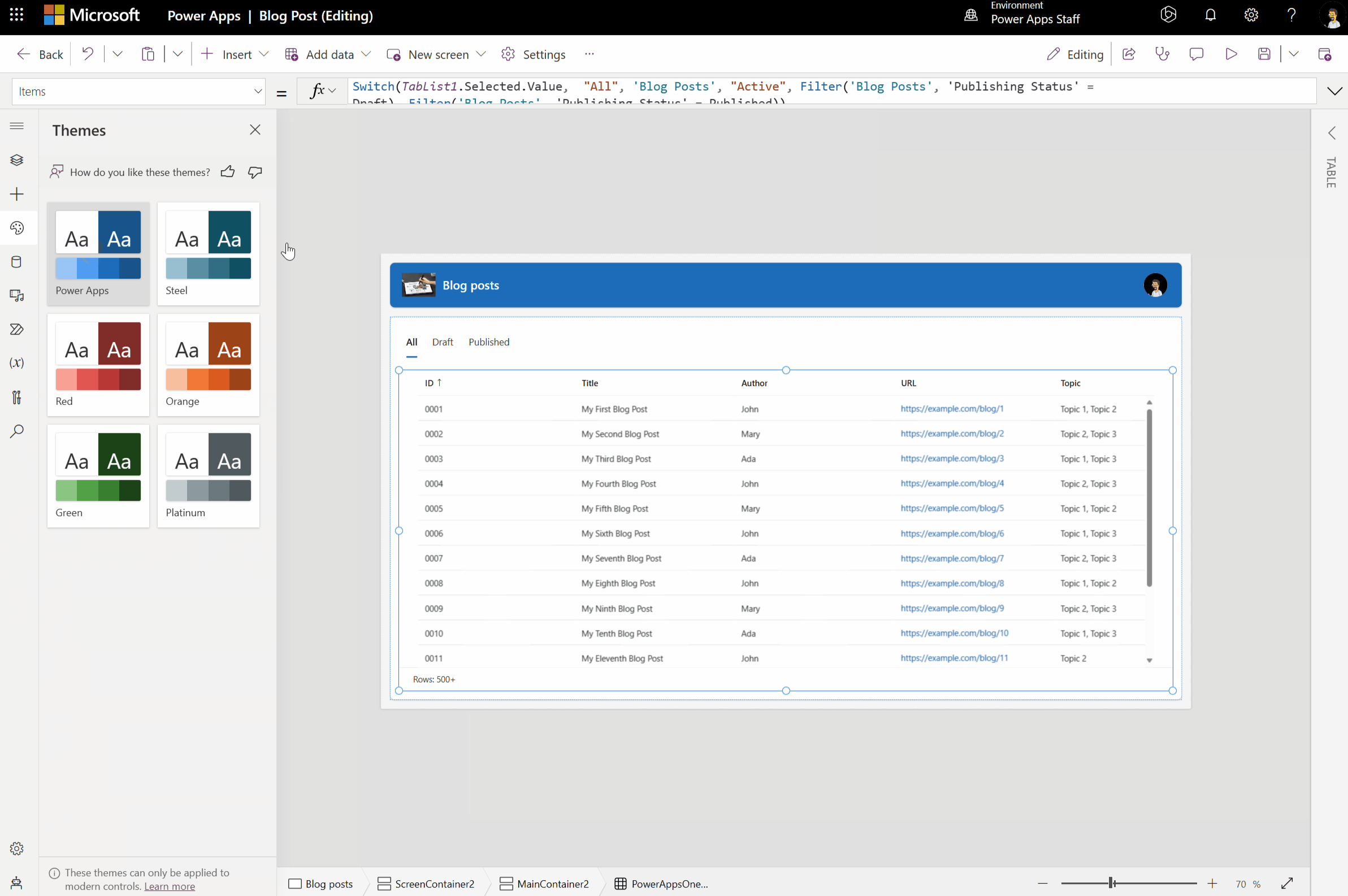Expand the Insert menu dropdown

(x=264, y=54)
